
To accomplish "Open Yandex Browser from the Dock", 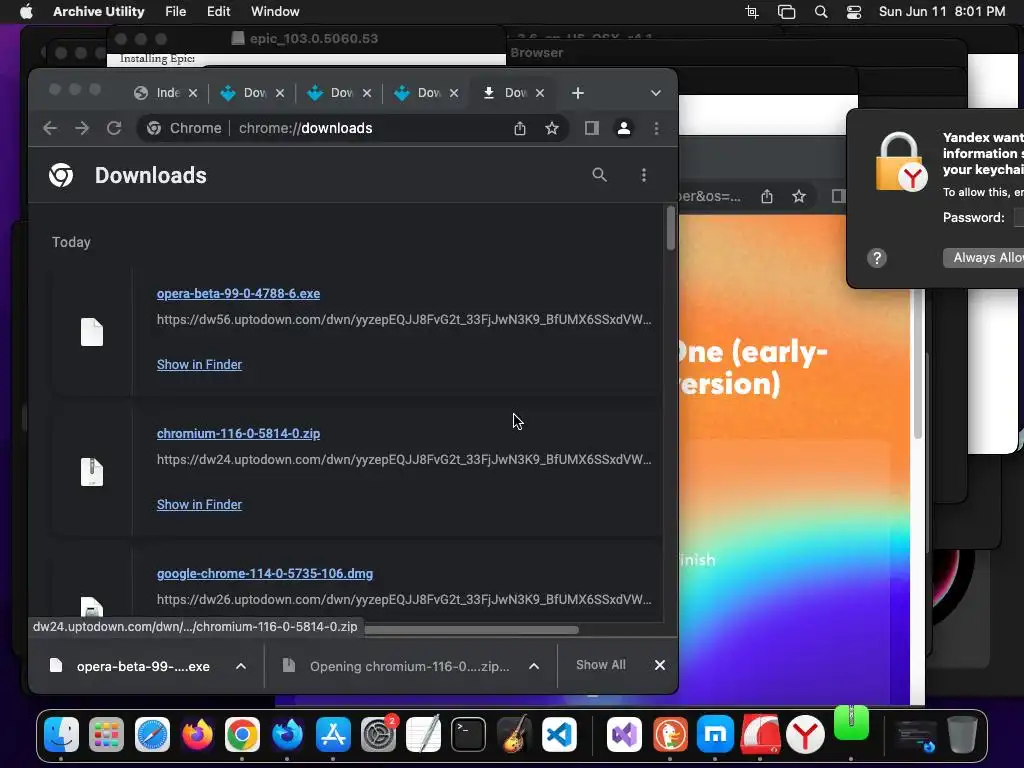I will coord(805,735).
